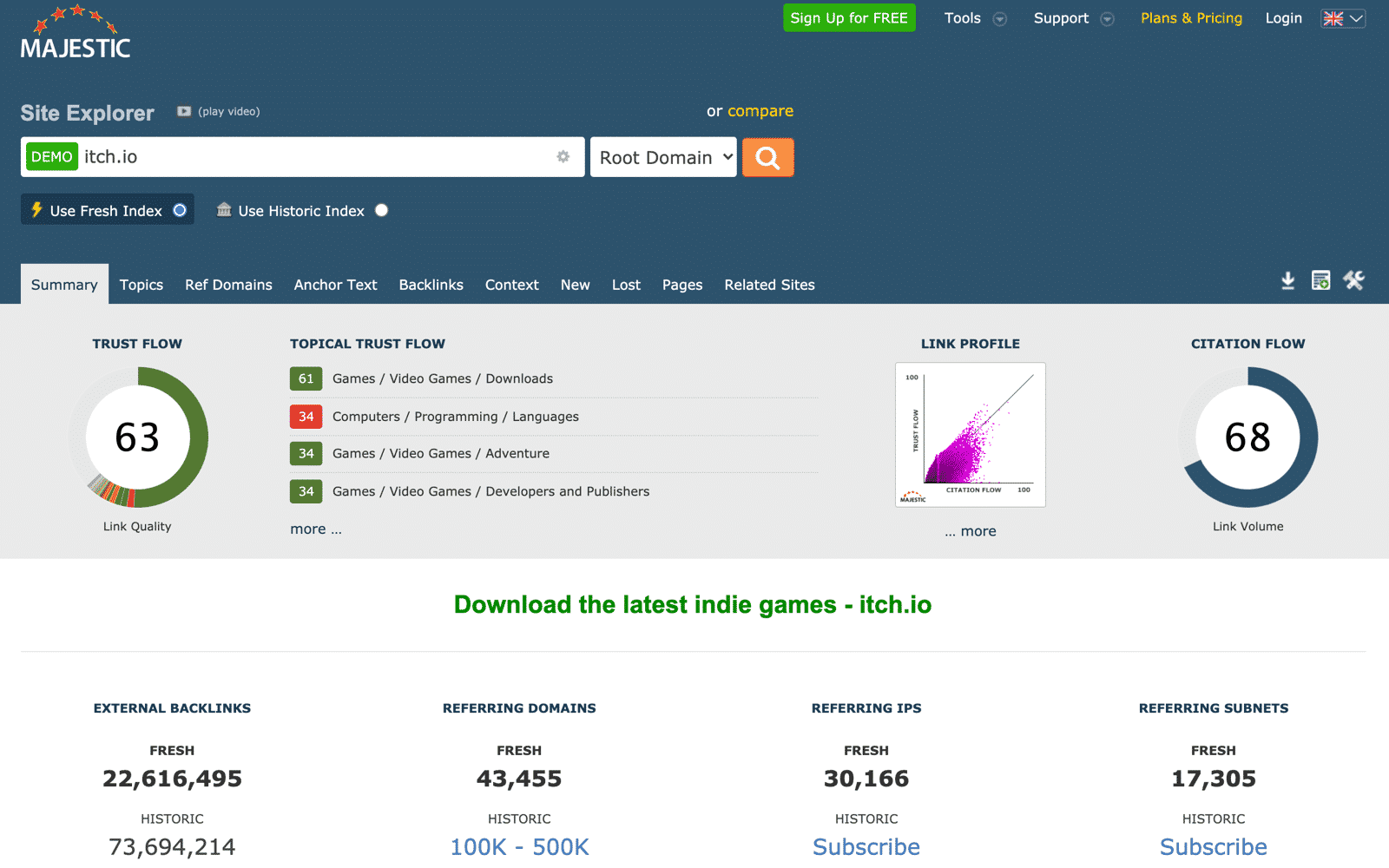Expand the Support menu
Image resolution: width=1389 pixels, height=868 pixels.
1073,18
